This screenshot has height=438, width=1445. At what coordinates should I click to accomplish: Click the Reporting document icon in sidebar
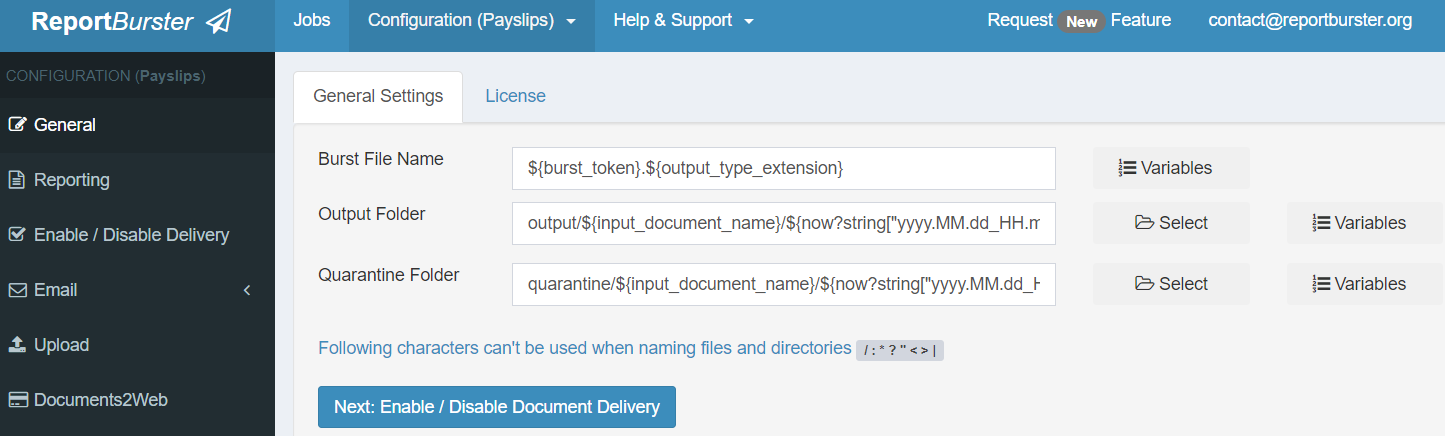pyautogui.click(x=17, y=180)
